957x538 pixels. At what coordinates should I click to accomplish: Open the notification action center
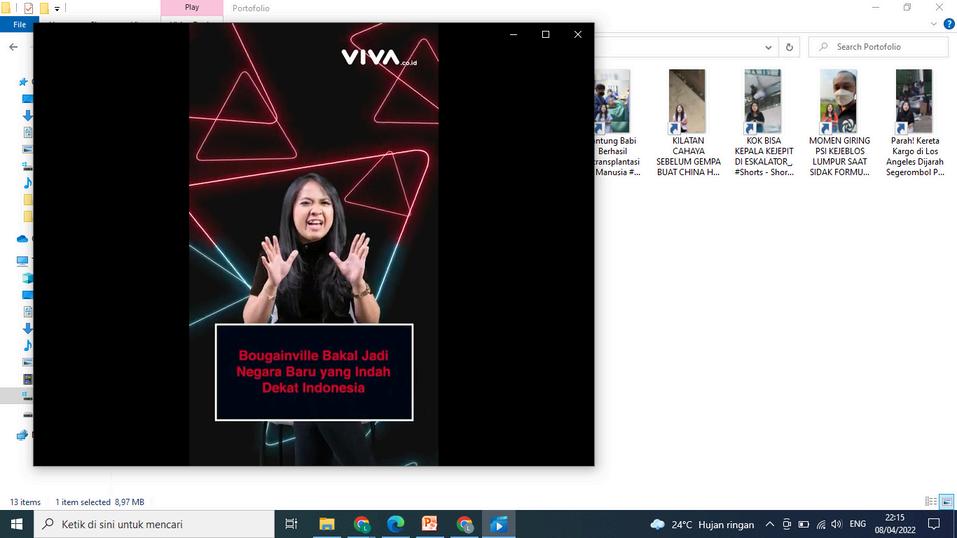point(933,524)
